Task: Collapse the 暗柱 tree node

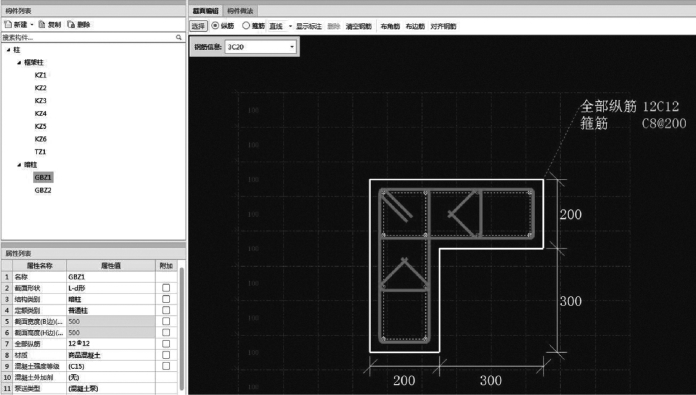Action: [19, 165]
